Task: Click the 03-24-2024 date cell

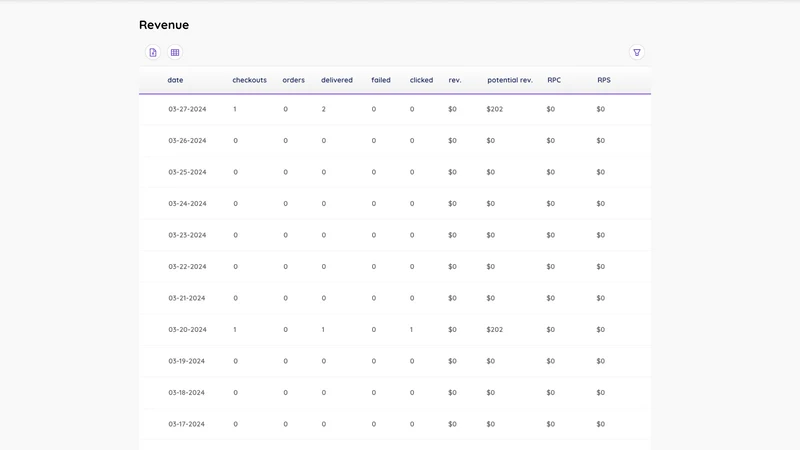Action: [x=187, y=204]
